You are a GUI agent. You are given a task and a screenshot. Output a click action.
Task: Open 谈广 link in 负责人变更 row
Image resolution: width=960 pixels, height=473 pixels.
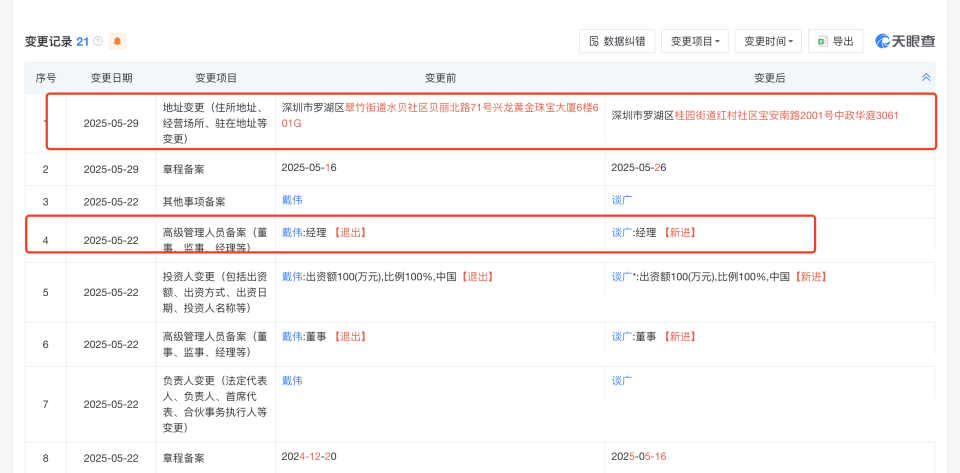[621, 381]
